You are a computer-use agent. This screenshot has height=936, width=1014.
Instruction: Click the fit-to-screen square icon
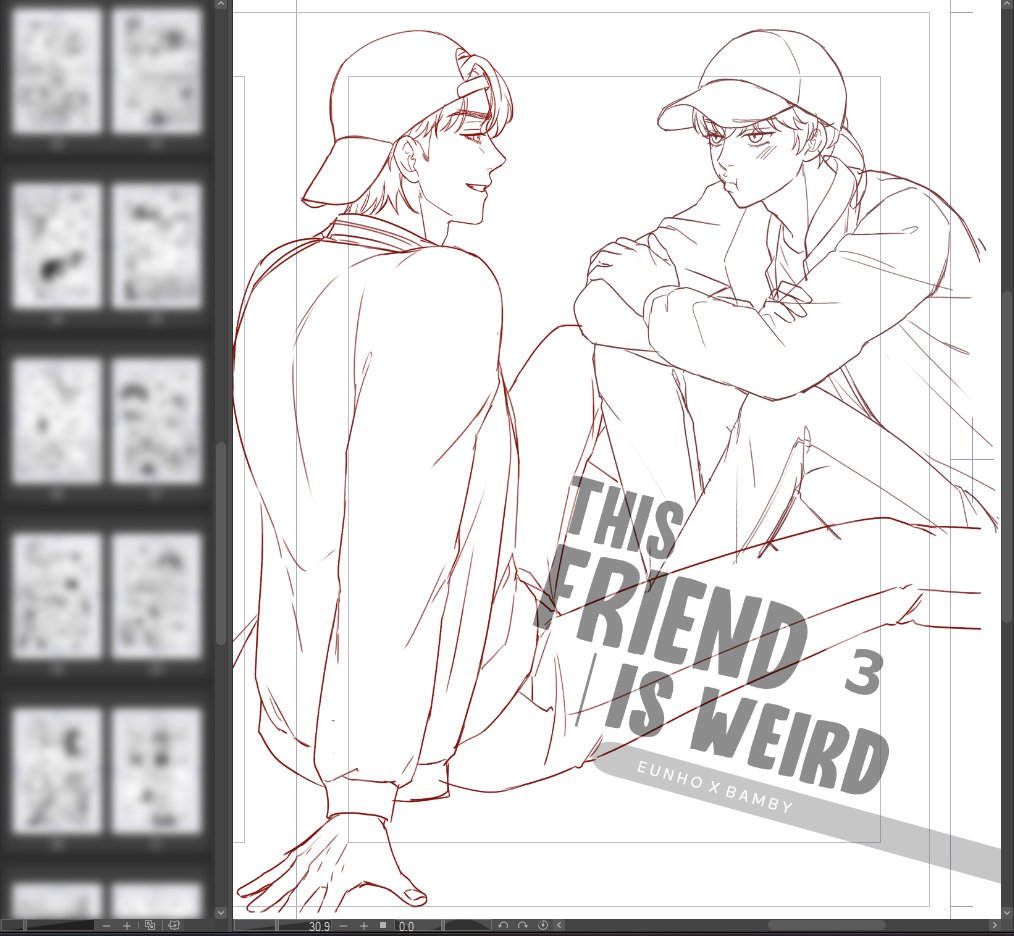(383, 925)
